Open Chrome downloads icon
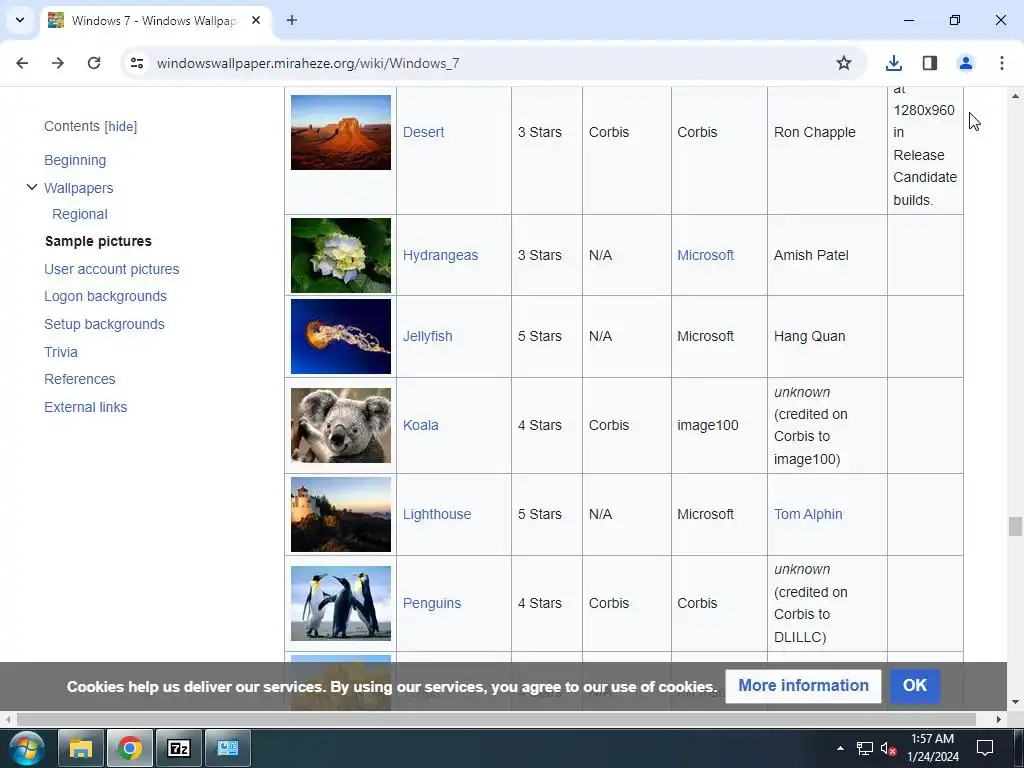Screen dimensions: 1024x768 coord(893,63)
